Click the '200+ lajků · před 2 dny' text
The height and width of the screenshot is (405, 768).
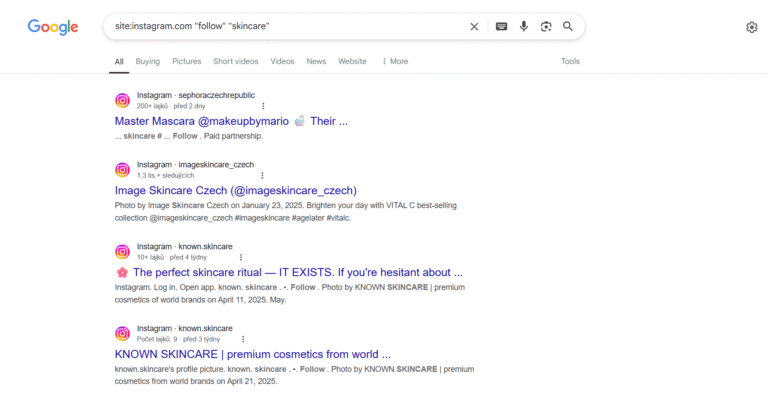pyautogui.click(x=171, y=106)
